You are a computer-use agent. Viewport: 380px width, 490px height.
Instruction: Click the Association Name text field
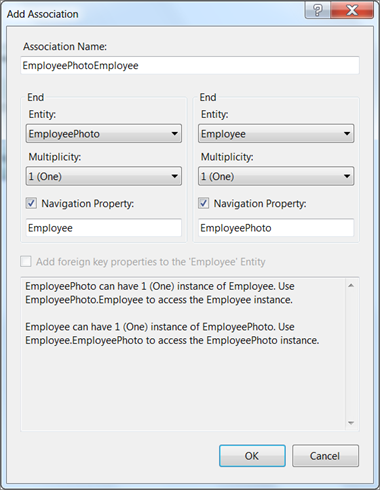click(190, 65)
